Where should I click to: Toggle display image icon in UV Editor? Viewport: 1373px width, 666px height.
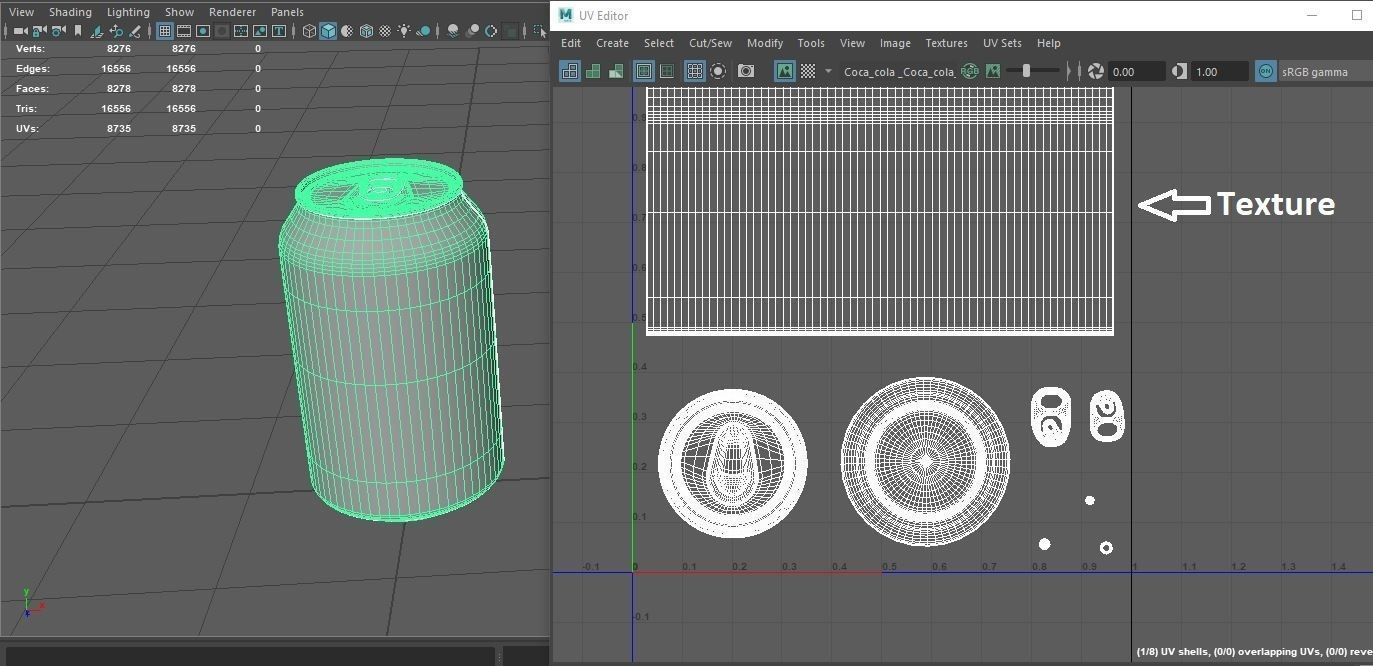click(784, 71)
